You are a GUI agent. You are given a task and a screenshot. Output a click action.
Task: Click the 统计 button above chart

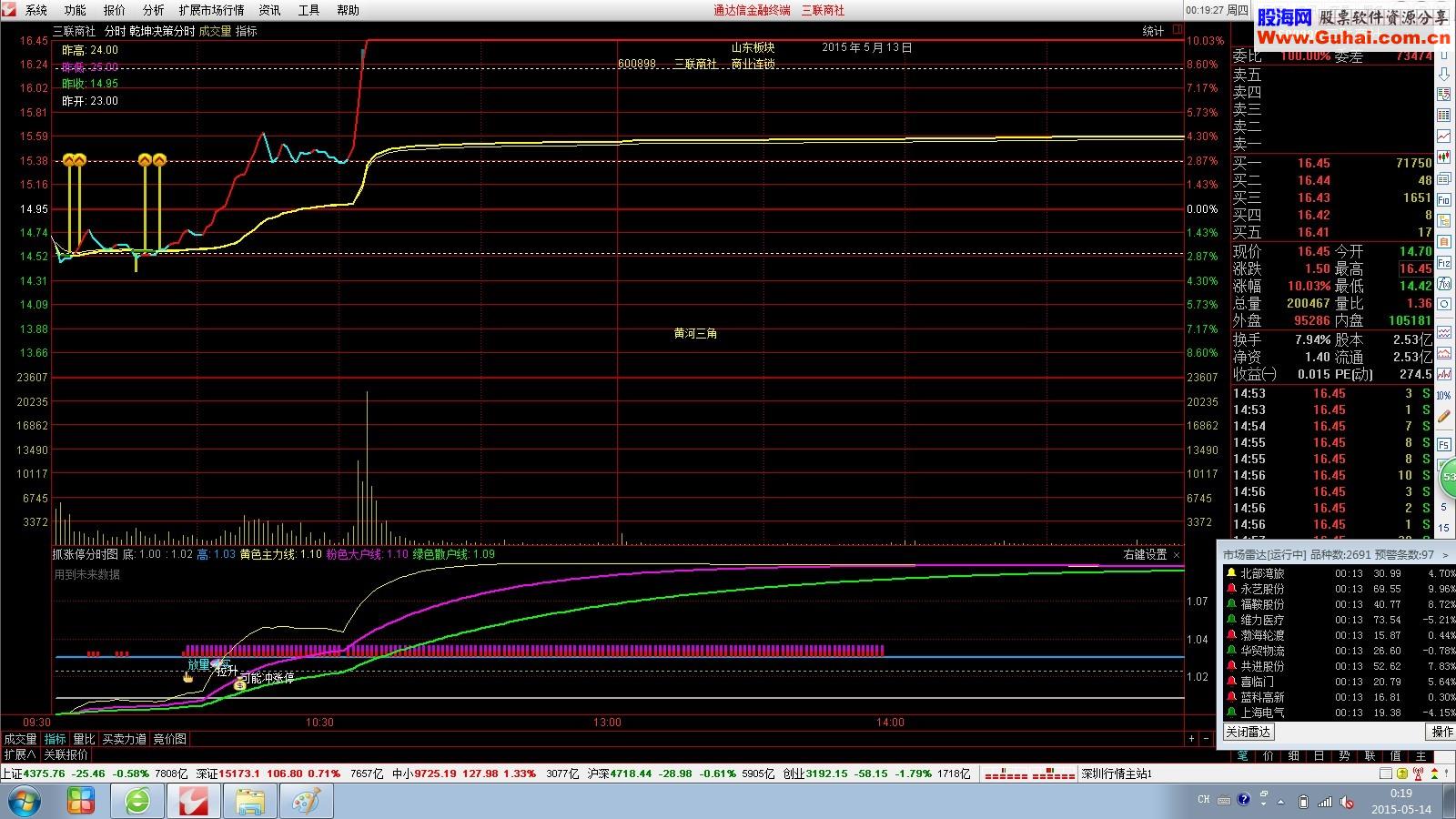click(1153, 31)
